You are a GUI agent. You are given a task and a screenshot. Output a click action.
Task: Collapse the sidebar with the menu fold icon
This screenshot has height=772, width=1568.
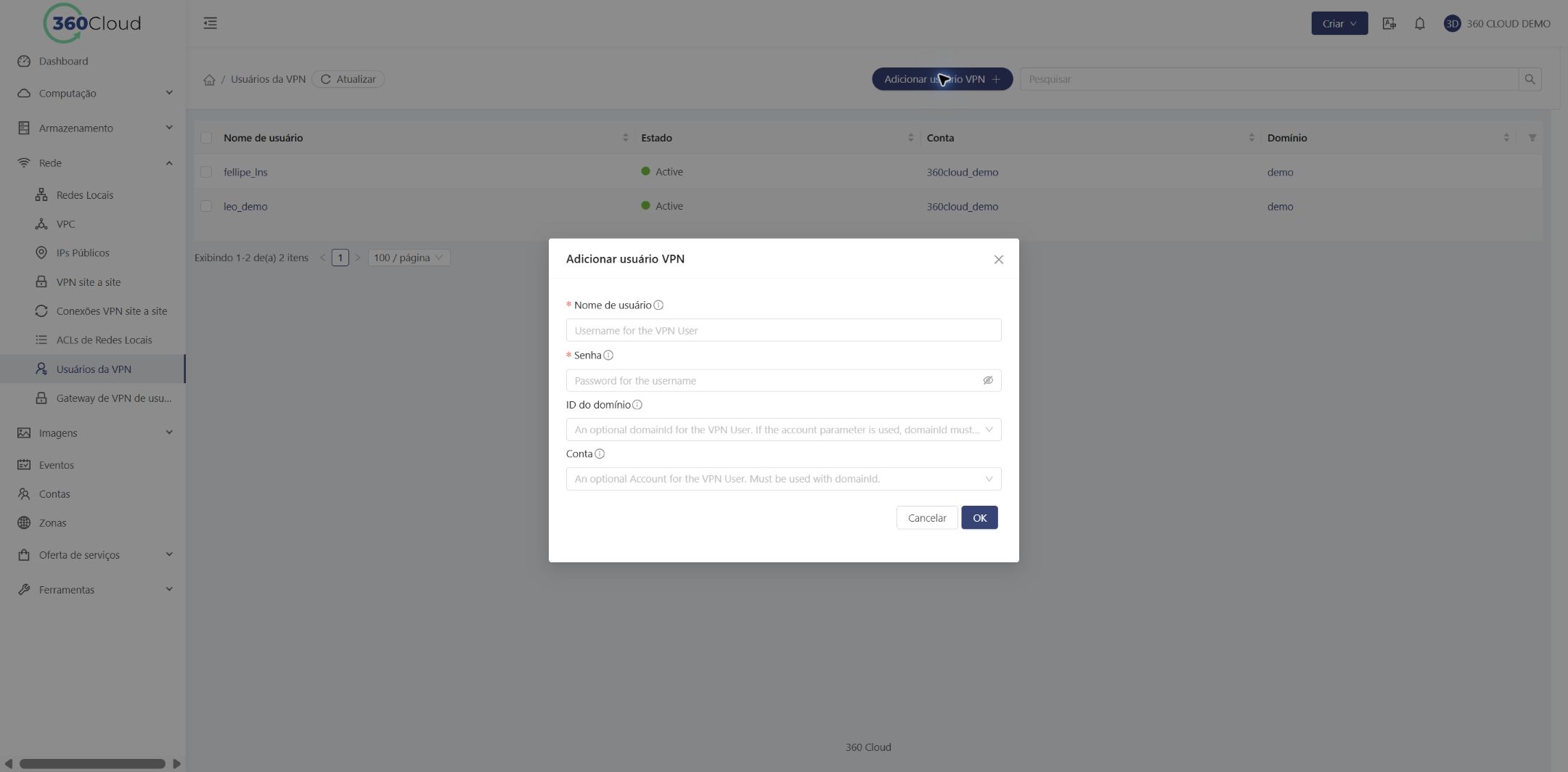click(210, 23)
